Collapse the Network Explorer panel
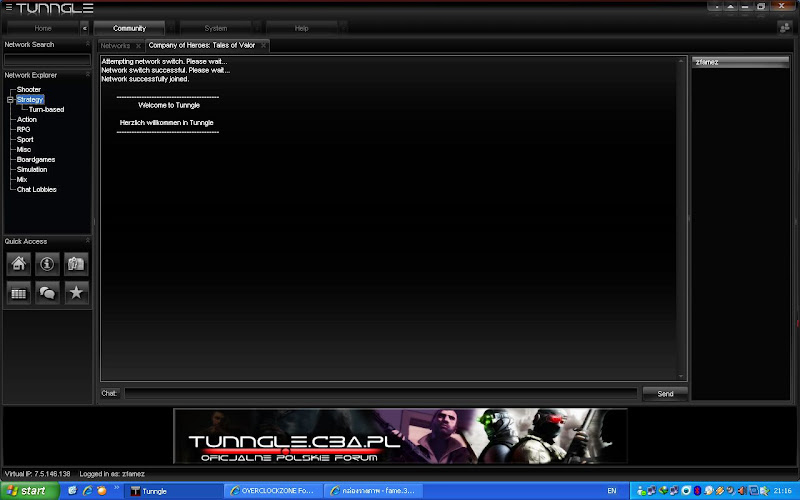This screenshot has width=800, height=500. [x=87, y=75]
